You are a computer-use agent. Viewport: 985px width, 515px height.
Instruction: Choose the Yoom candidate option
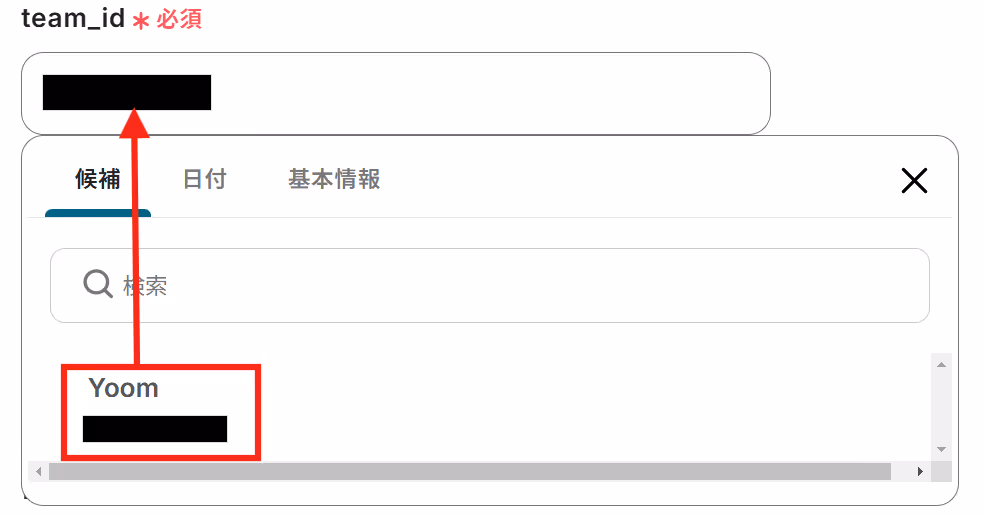[161, 412]
